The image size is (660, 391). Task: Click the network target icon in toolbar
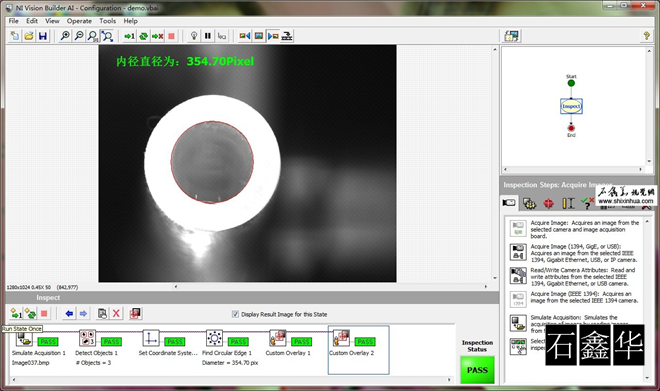click(287, 36)
